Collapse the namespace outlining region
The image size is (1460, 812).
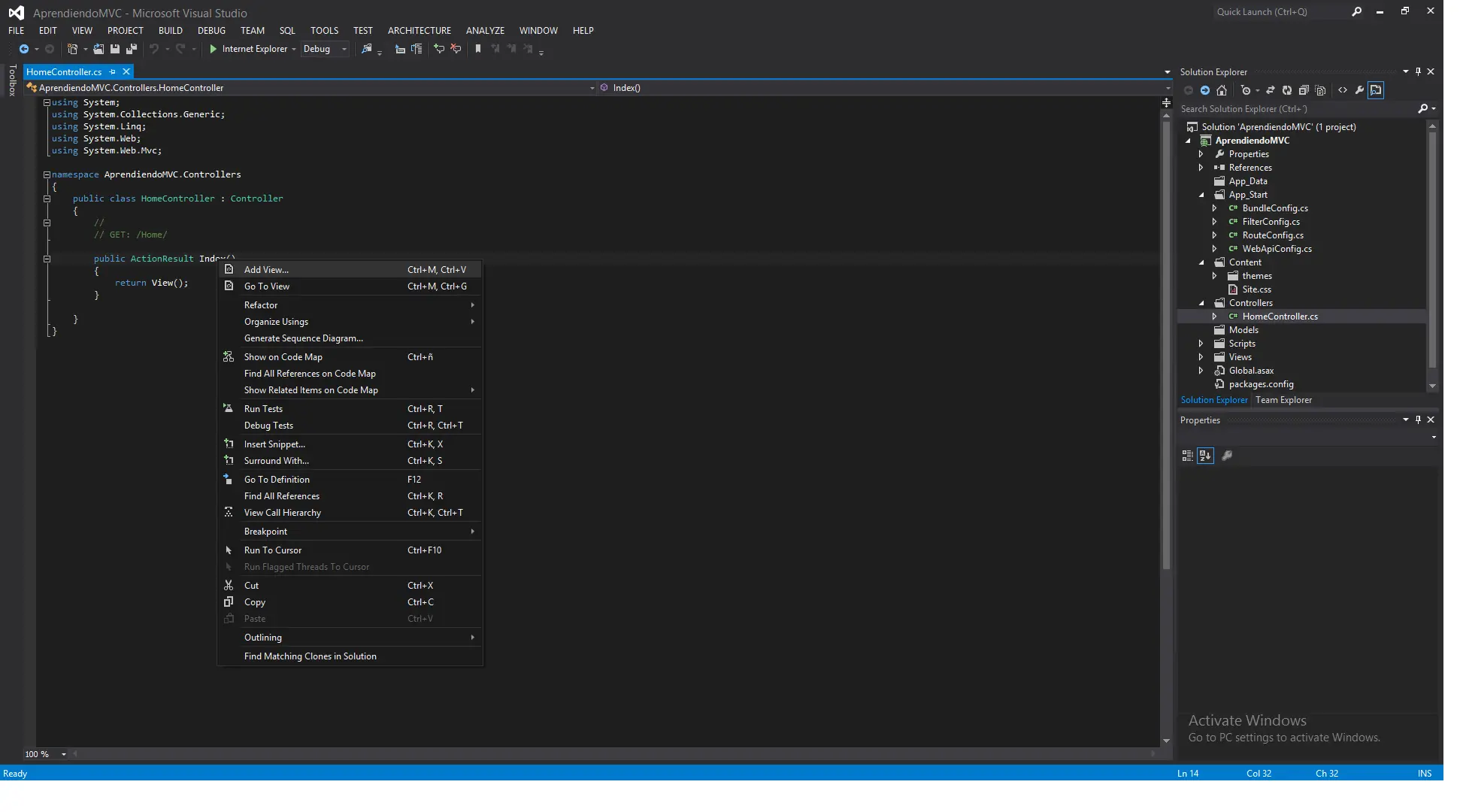coord(47,174)
